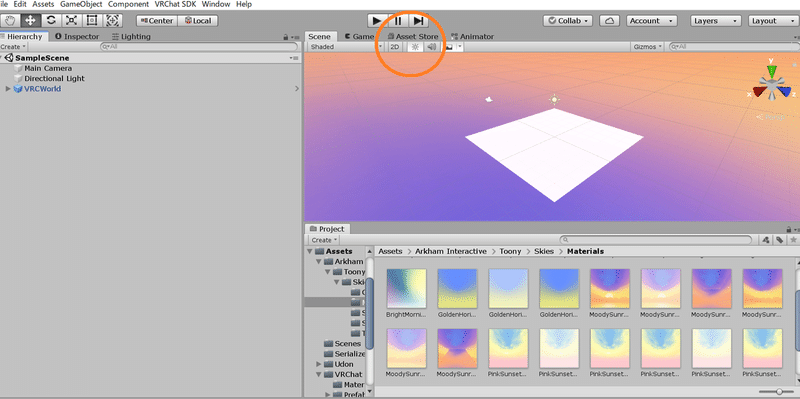
Task: Select Directional Light in Hierarchy
Action: coord(55,79)
